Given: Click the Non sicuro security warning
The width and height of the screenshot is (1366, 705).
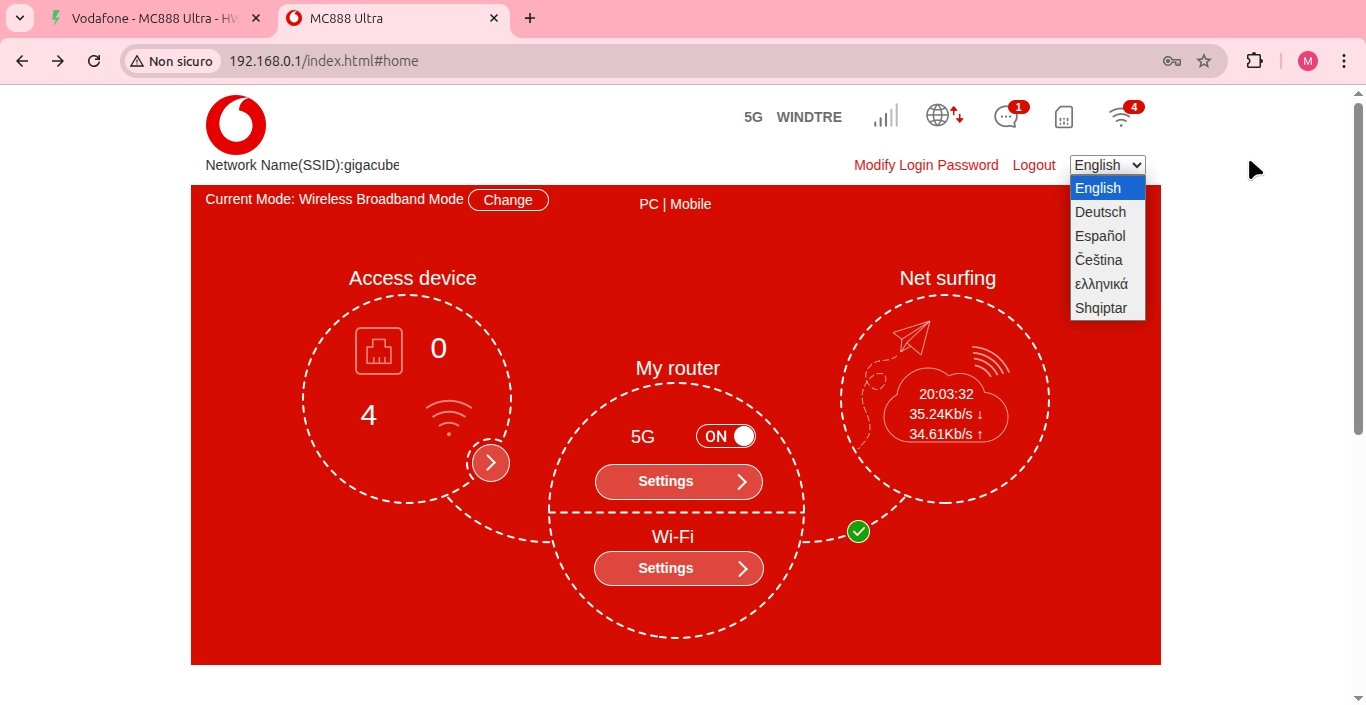Looking at the screenshot, I should coord(171,61).
